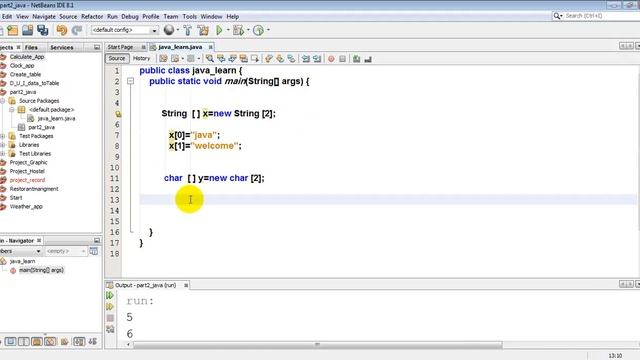
Task: Re-run green arrows icon in Output panel
Action: point(110,295)
